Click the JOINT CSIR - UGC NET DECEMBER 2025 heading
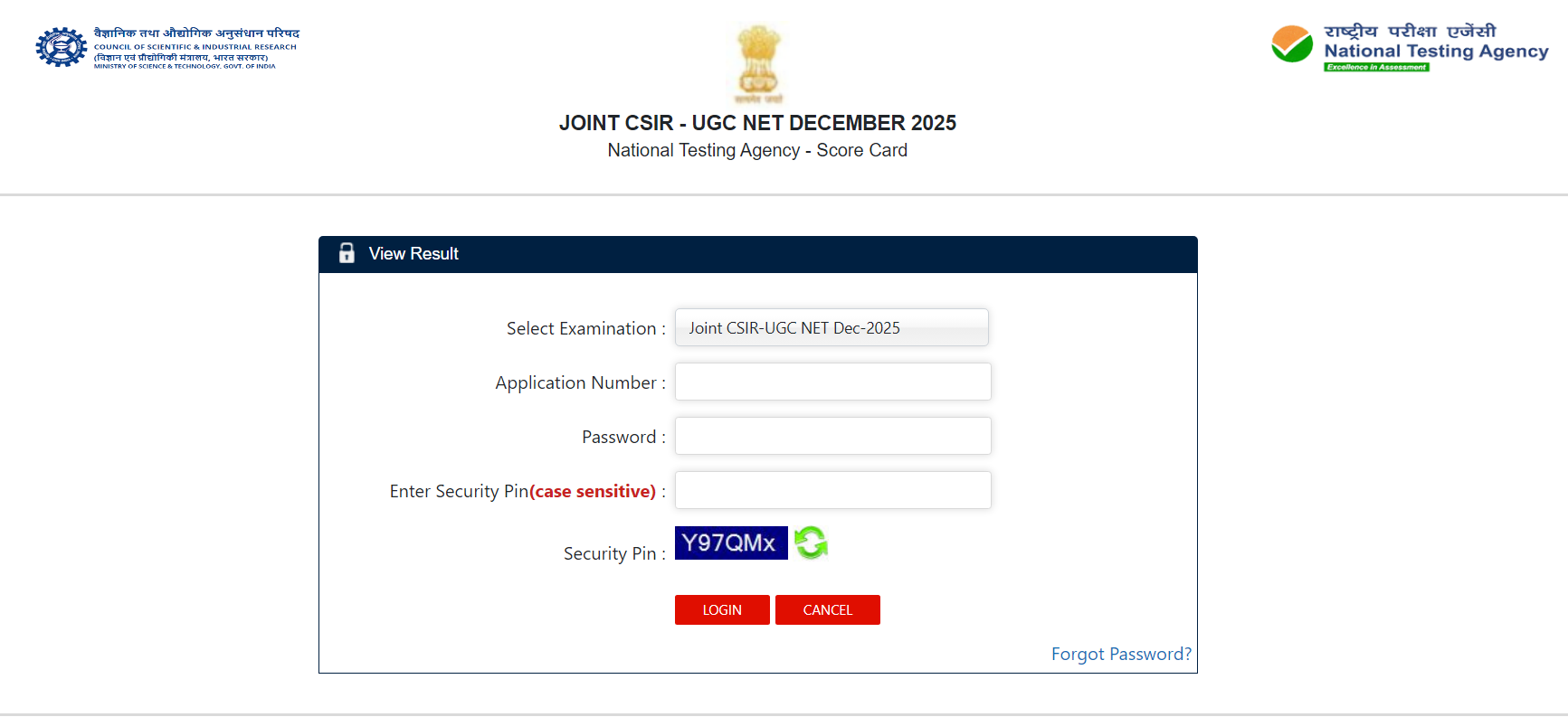This screenshot has width=1568, height=717. point(757,123)
